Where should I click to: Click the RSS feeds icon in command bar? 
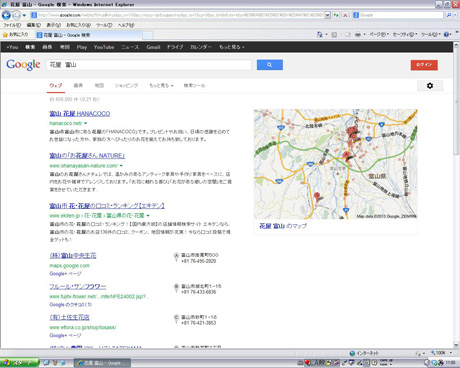tap(334, 34)
